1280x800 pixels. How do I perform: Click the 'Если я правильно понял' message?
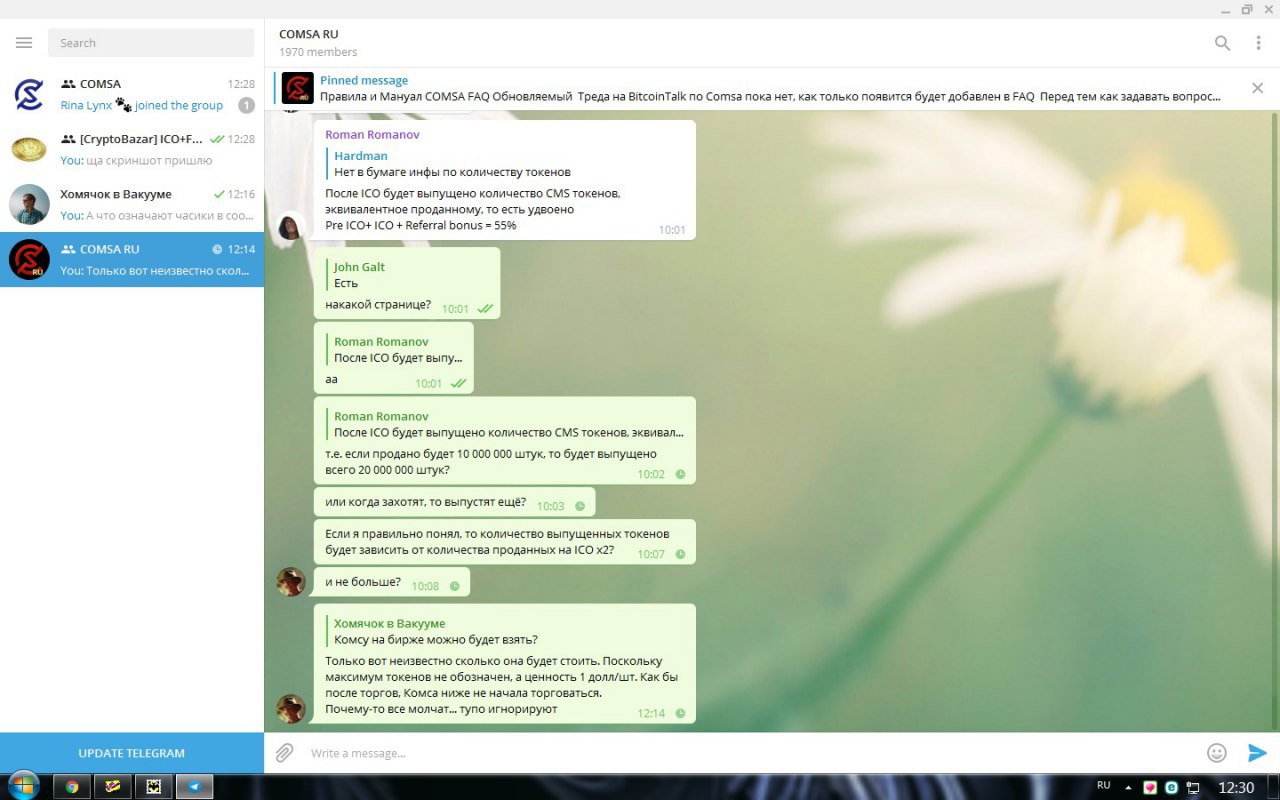[504, 542]
